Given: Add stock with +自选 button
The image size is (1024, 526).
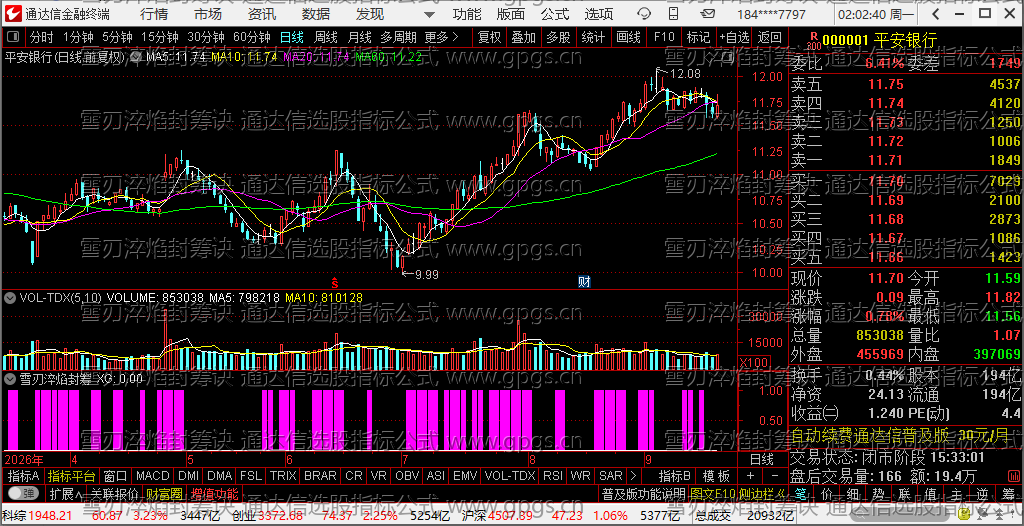Looking at the screenshot, I should pyautogui.click(x=735, y=37).
